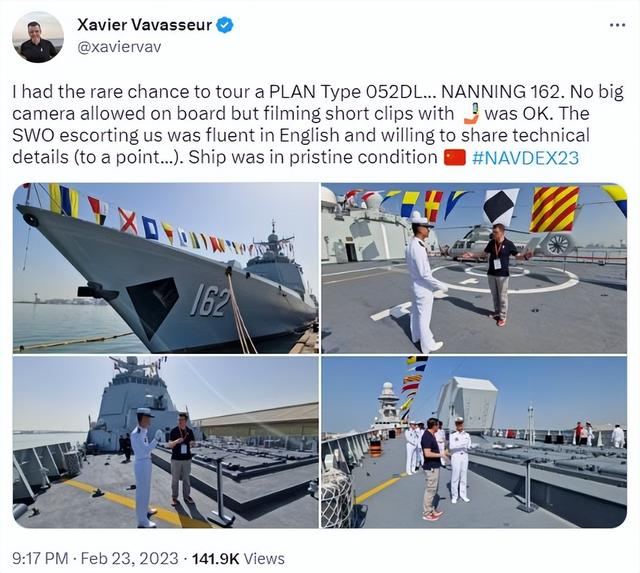Screen dimensions: 640x573
Task: Click the 9:17 PM timestamp
Action: (40, 558)
